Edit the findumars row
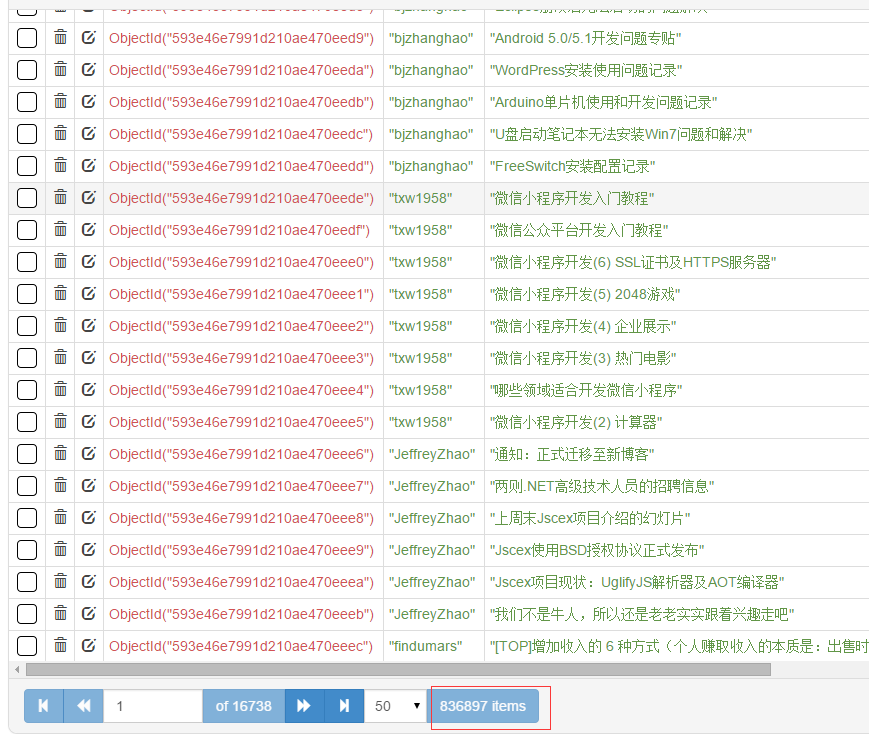The width and height of the screenshot is (869, 734). coord(89,646)
